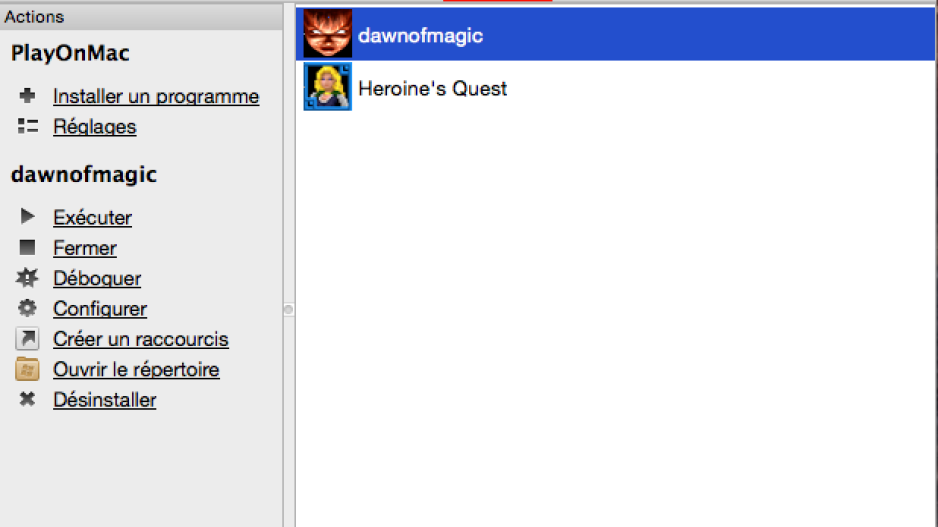The width and height of the screenshot is (938, 527).
Task: Click the Heroine's Quest character thumbnail
Action: (328, 87)
